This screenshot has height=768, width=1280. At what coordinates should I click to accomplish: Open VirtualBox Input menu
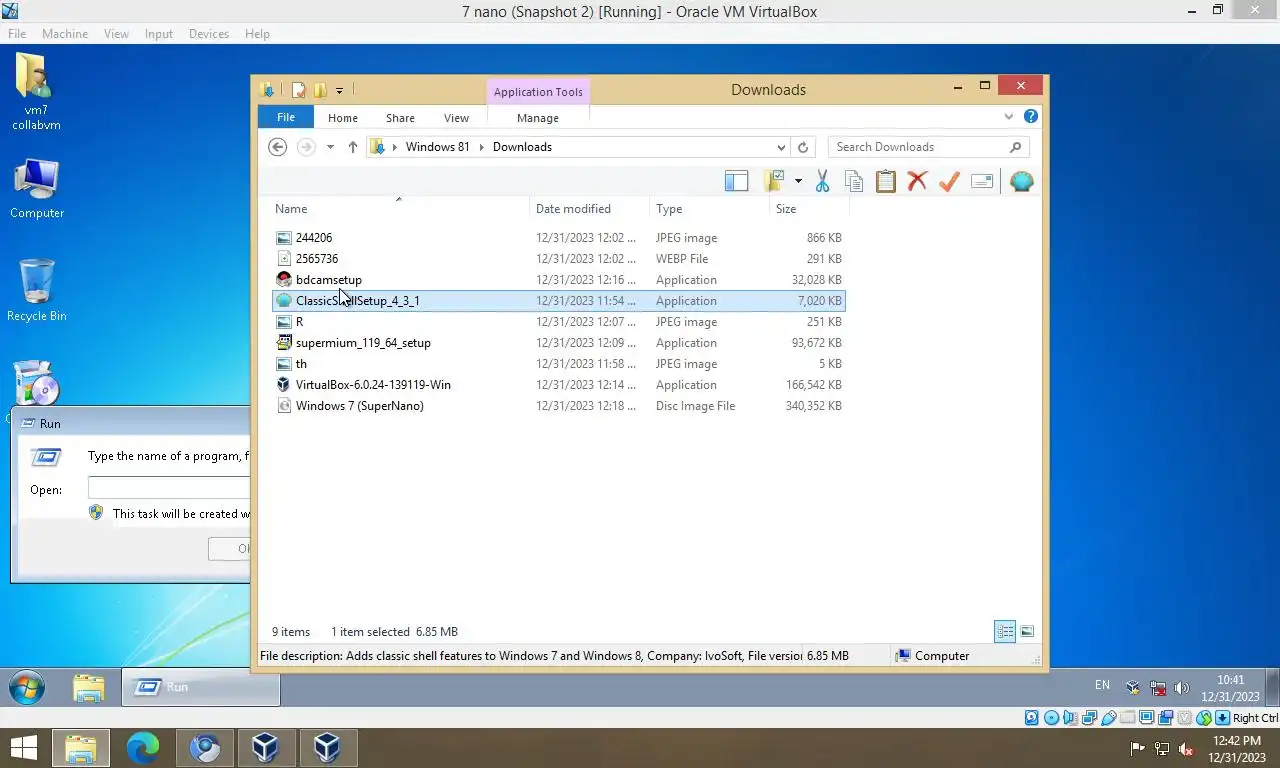pyautogui.click(x=158, y=33)
